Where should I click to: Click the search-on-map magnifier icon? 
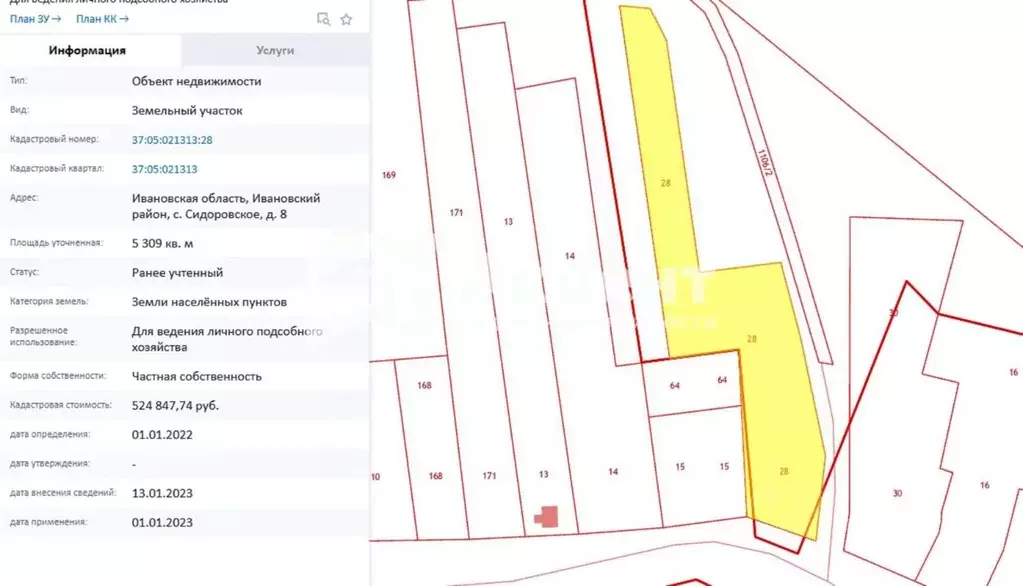pyautogui.click(x=323, y=19)
